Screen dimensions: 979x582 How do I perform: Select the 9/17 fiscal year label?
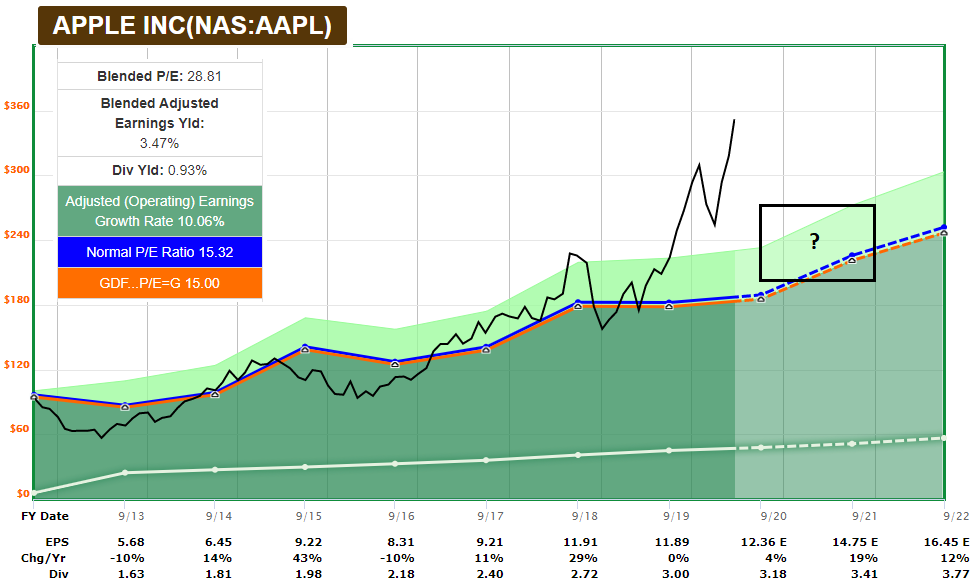(491, 516)
